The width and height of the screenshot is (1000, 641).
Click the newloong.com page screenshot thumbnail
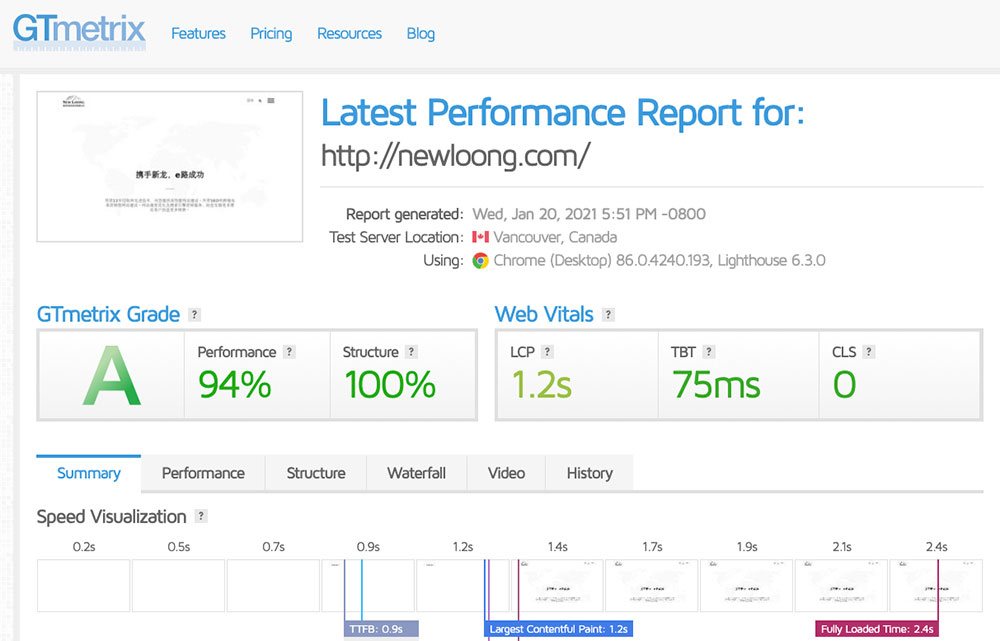[170, 167]
